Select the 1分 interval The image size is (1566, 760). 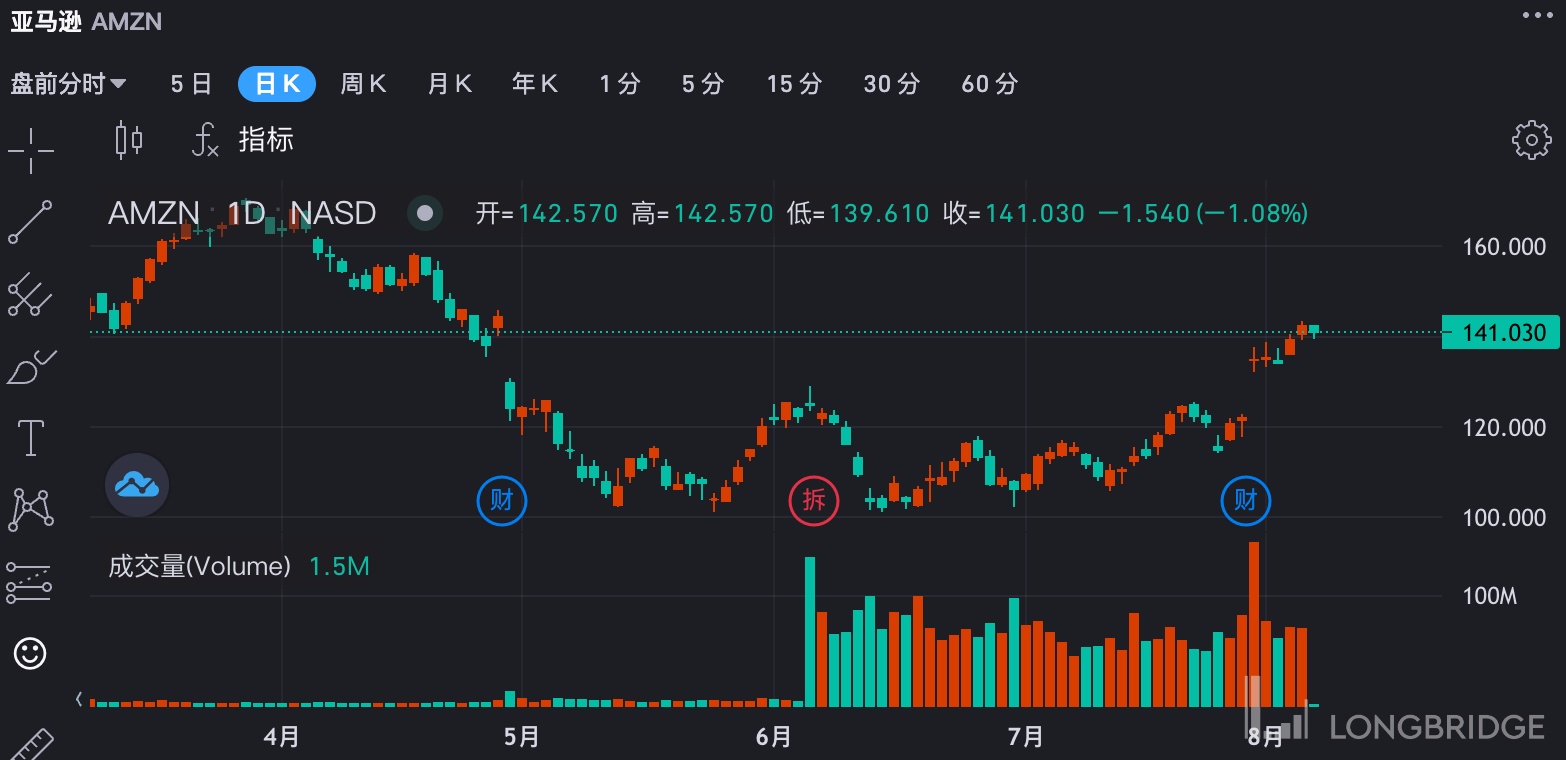click(620, 84)
